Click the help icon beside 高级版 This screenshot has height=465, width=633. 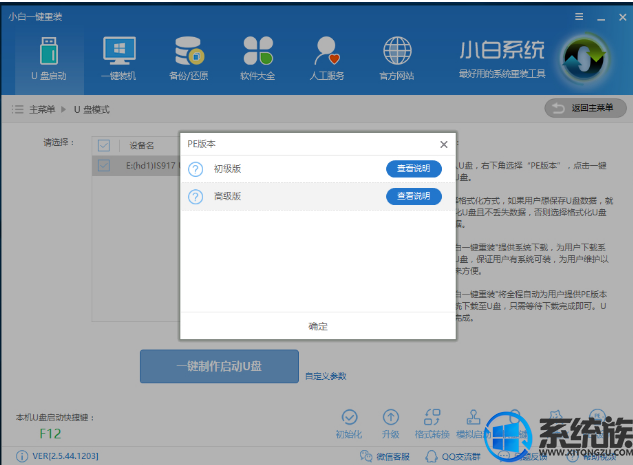click(195, 197)
